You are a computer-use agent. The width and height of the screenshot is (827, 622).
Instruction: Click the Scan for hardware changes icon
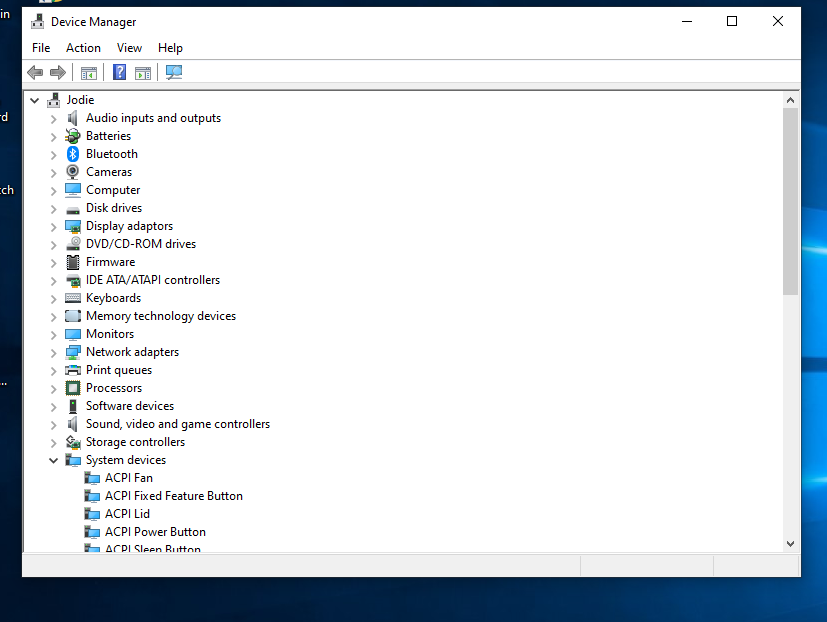174,72
